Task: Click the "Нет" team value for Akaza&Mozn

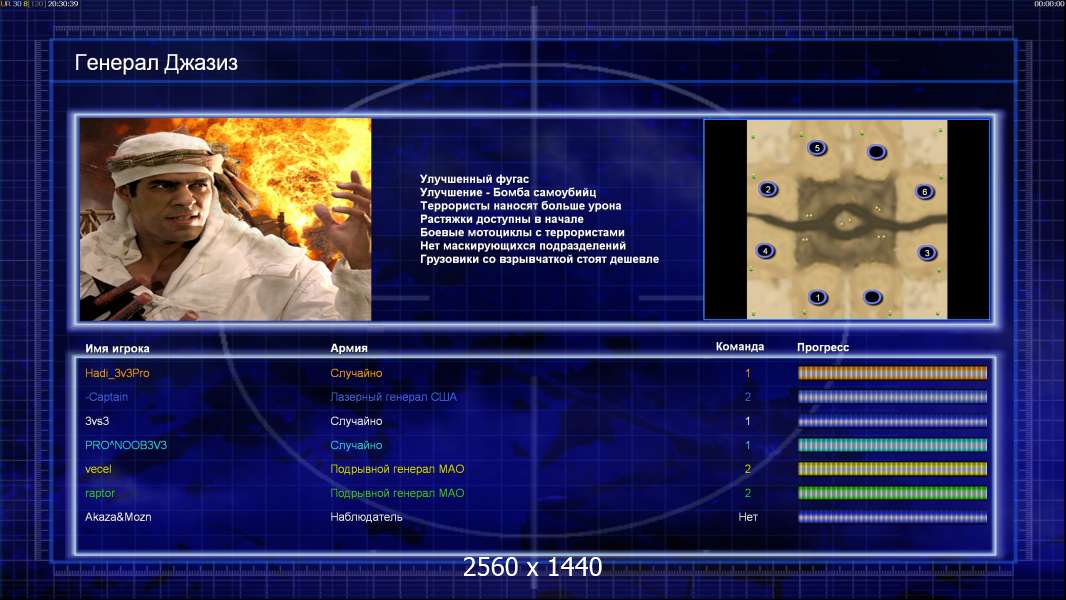Action: (748, 517)
